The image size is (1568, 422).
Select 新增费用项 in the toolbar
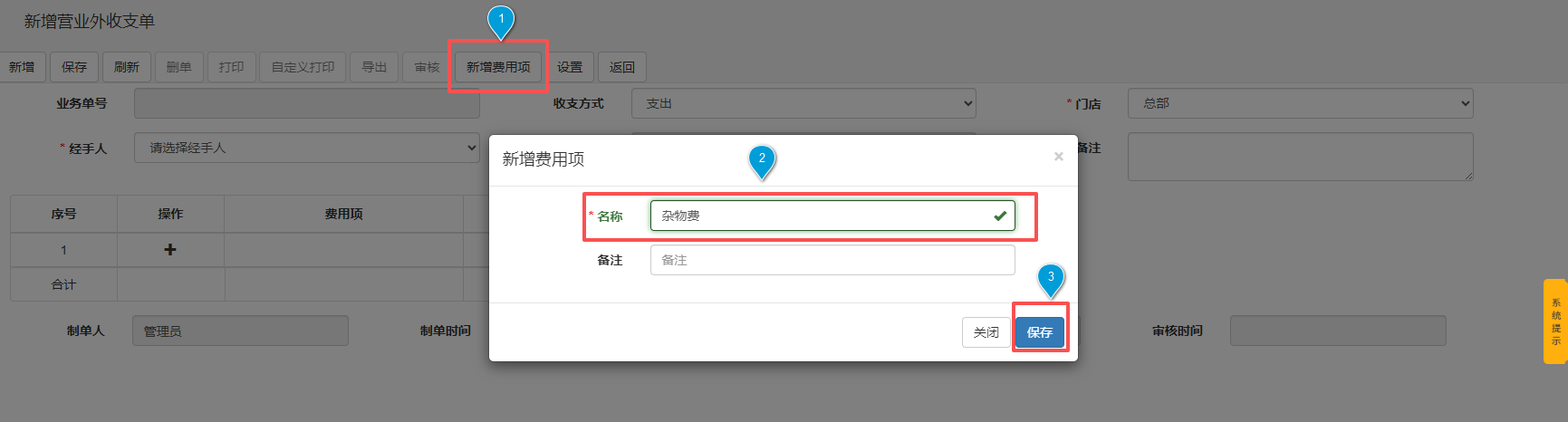click(498, 67)
